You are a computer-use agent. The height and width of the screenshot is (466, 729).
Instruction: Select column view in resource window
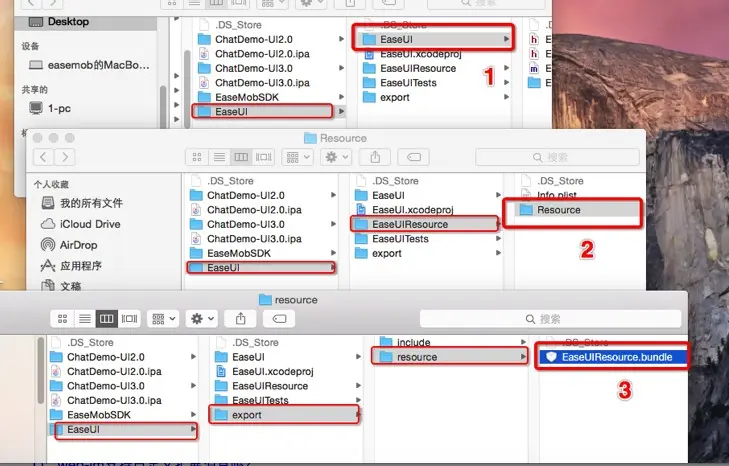pos(106,319)
